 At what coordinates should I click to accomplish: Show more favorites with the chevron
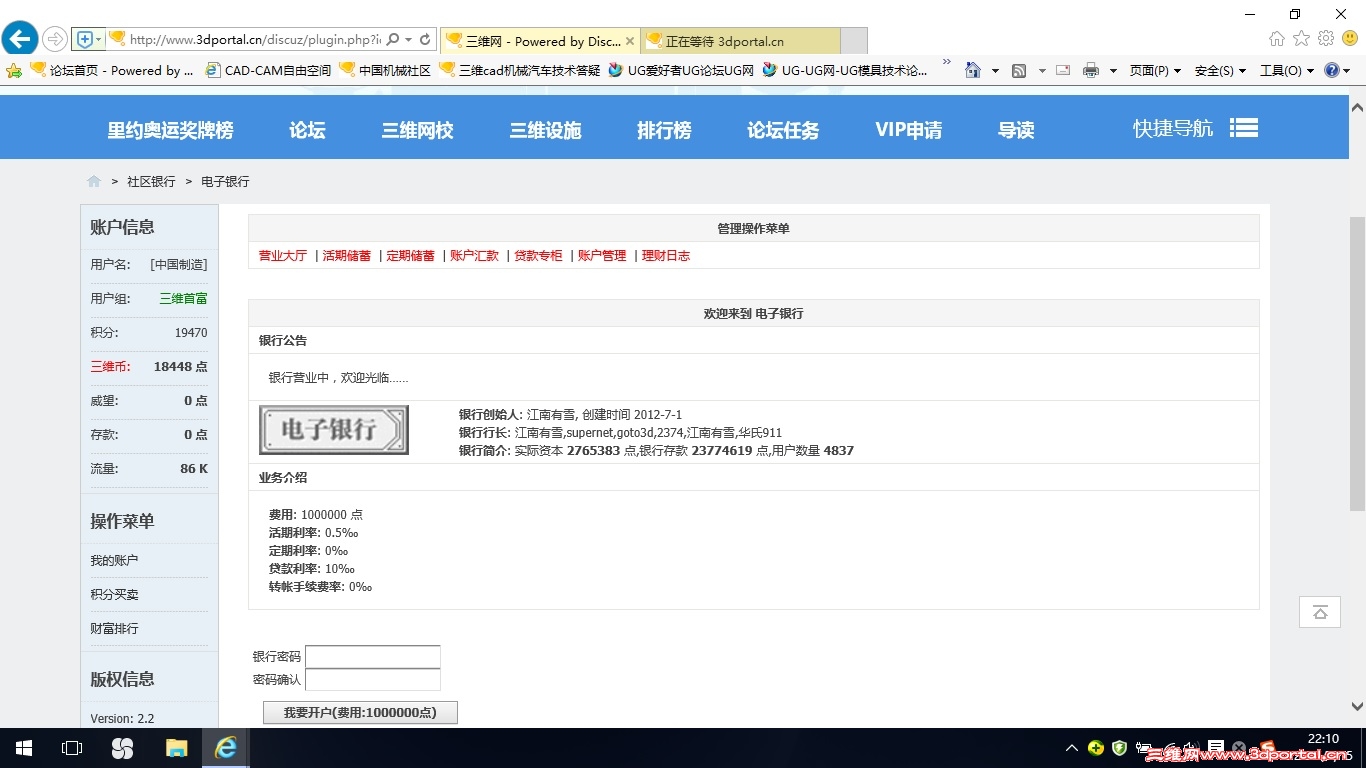[x=946, y=63]
